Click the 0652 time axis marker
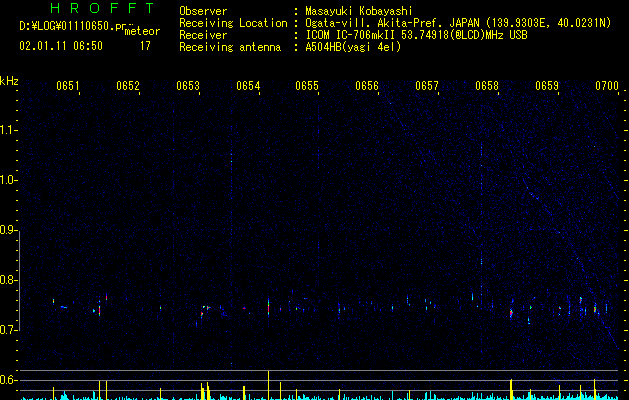Screen dimensions: 629x400 [x=128, y=85]
